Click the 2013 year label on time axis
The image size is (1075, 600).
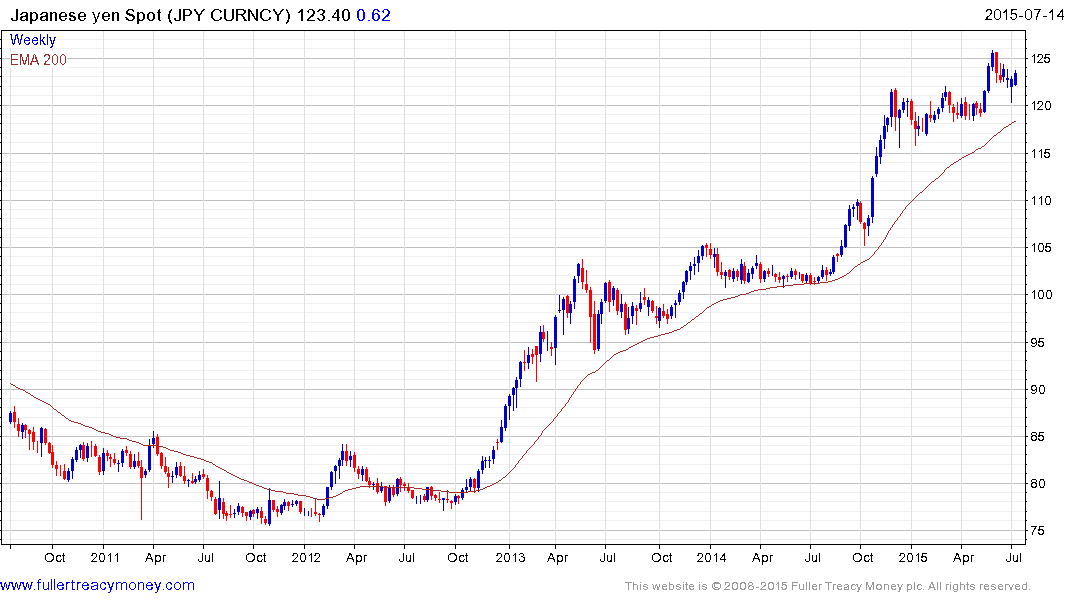click(x=510, y=557)
